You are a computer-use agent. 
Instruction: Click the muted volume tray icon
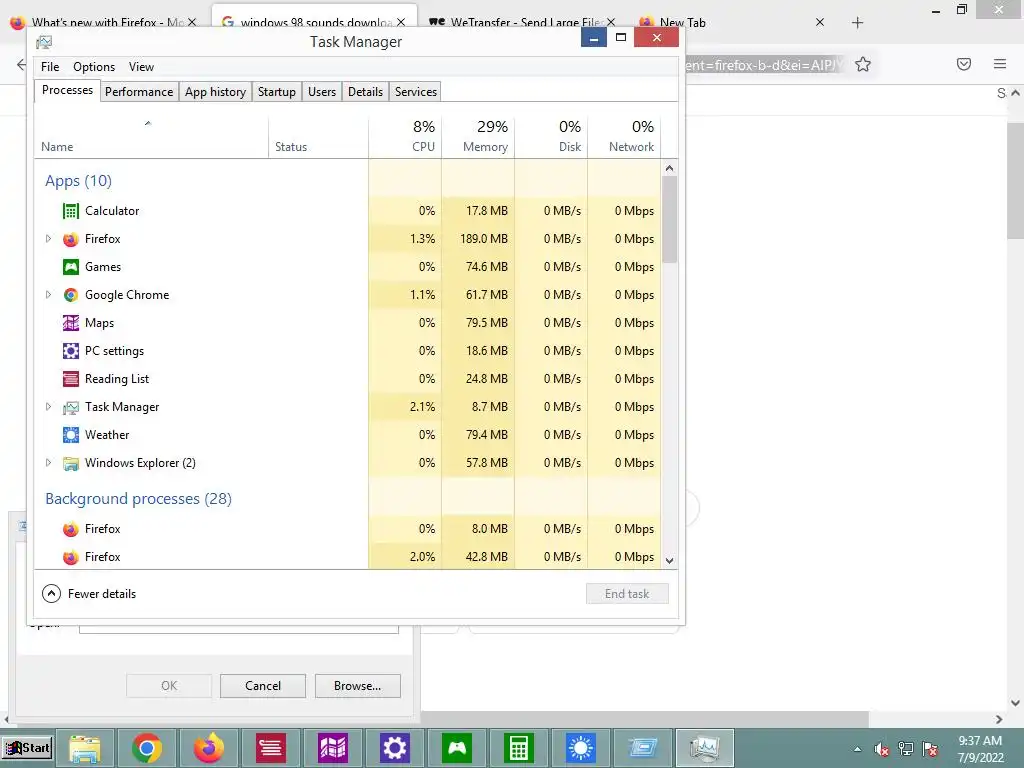(x=882, y=749)
